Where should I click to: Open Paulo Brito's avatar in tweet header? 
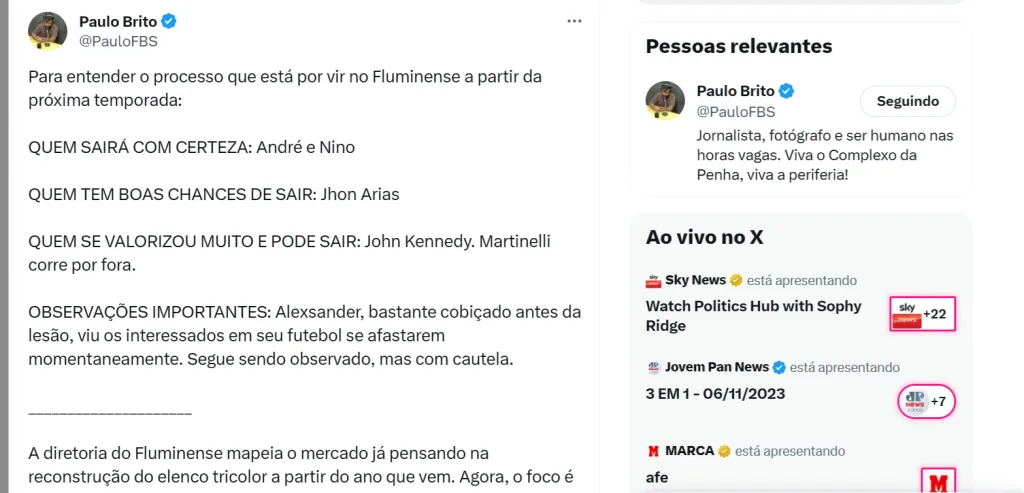click(47, 31)
